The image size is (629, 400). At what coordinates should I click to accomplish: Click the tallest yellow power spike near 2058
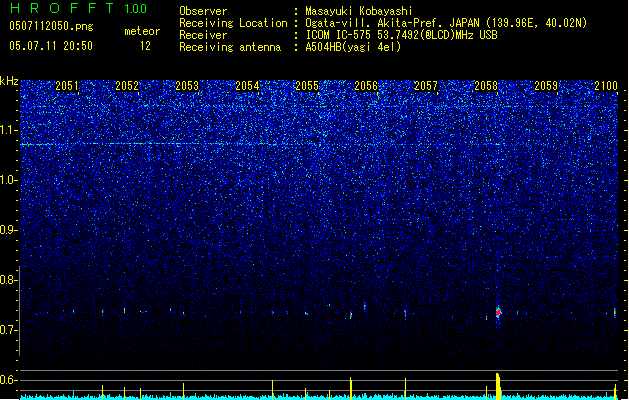[x=498, y=386]
